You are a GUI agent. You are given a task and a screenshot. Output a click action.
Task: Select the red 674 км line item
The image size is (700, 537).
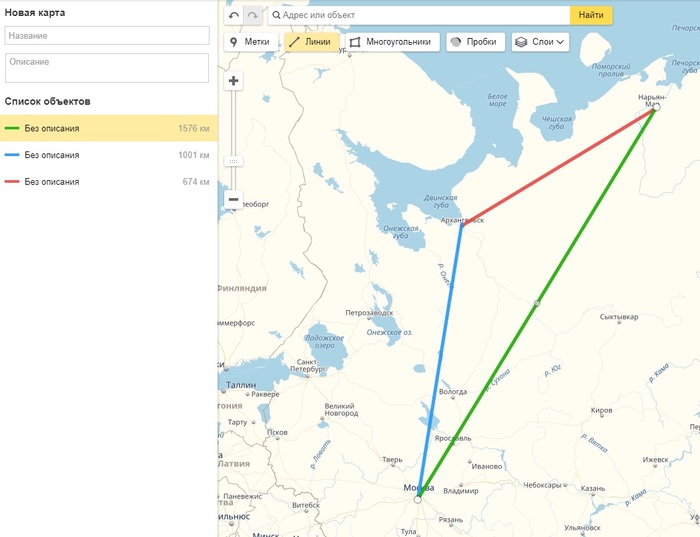(x=108, y=182)
